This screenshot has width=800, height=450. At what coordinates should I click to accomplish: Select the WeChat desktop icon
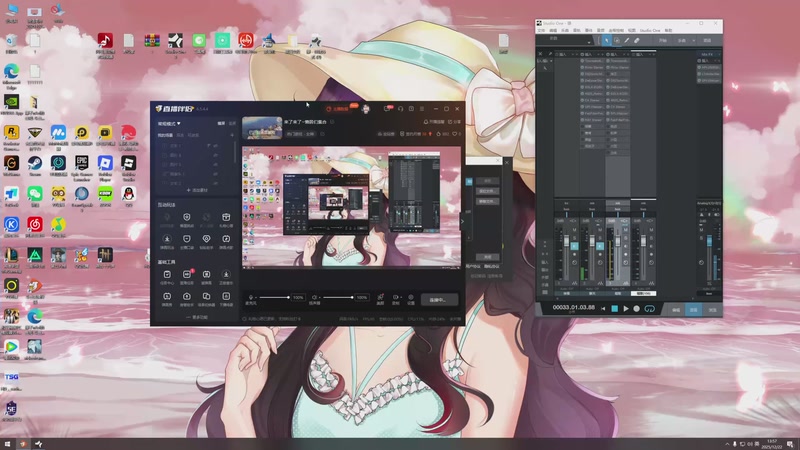coord(35,196)
